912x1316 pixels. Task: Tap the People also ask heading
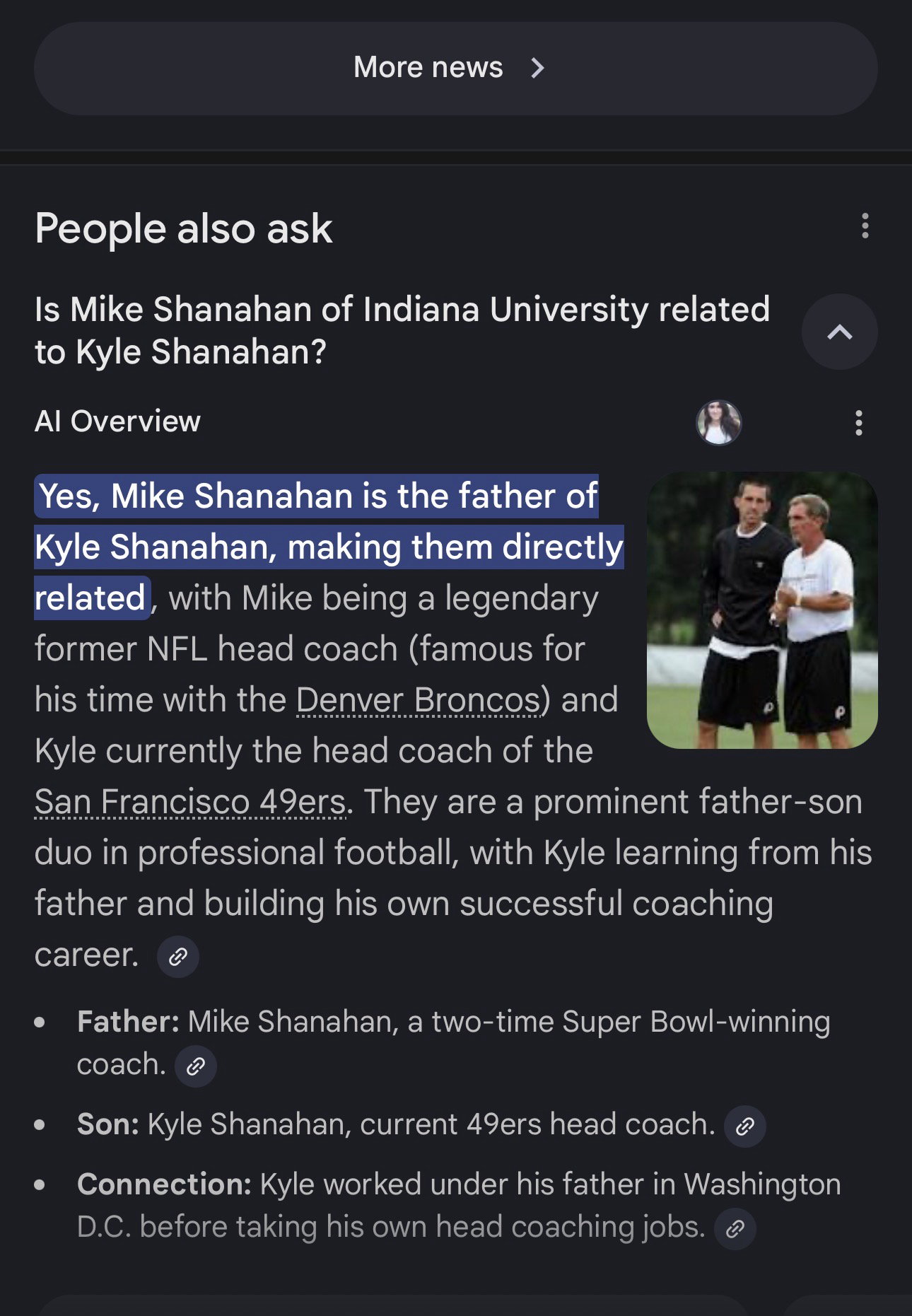point(183,228)
